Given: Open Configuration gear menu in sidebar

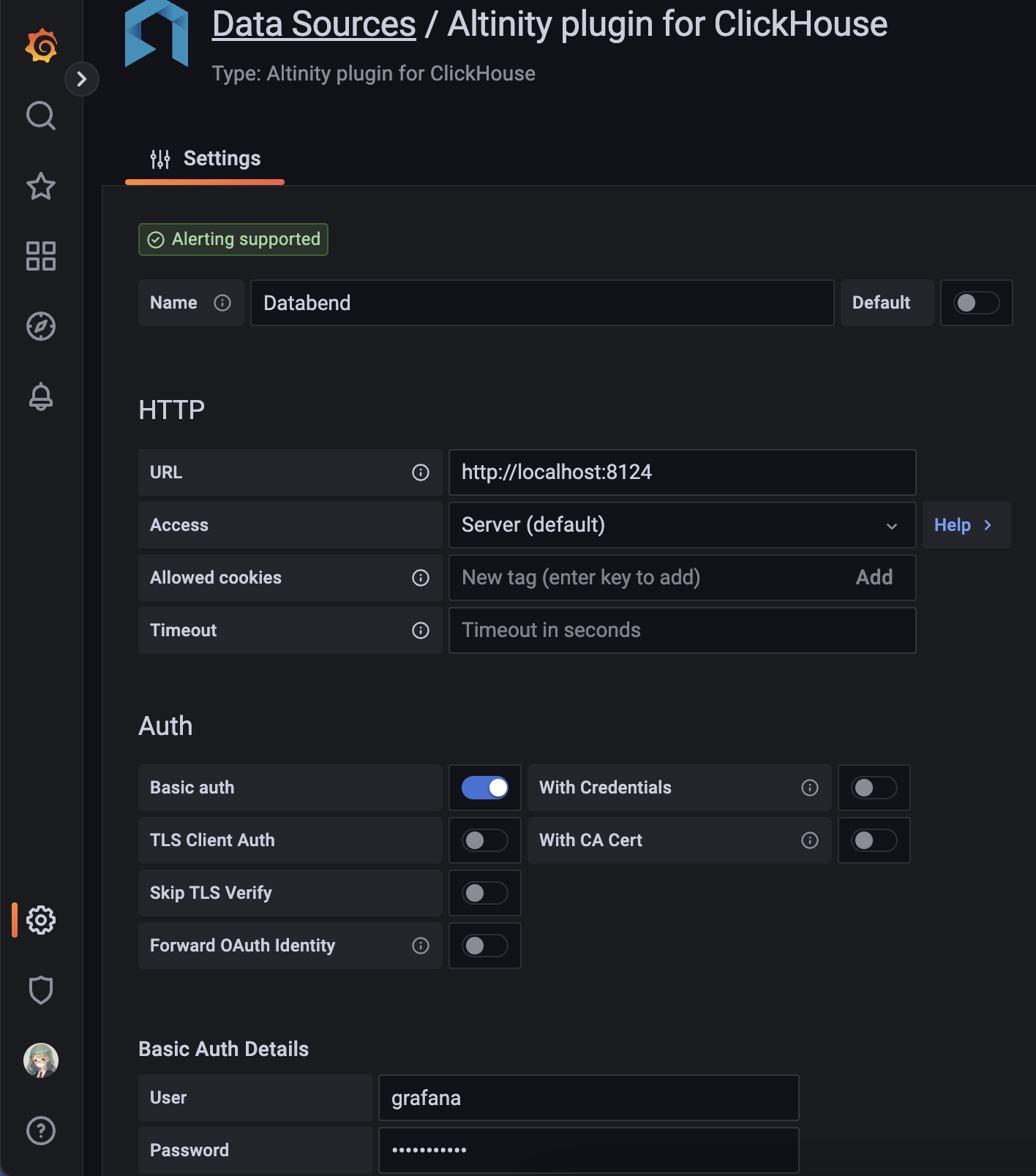Looking at the screenshot, I should [41, 920].
